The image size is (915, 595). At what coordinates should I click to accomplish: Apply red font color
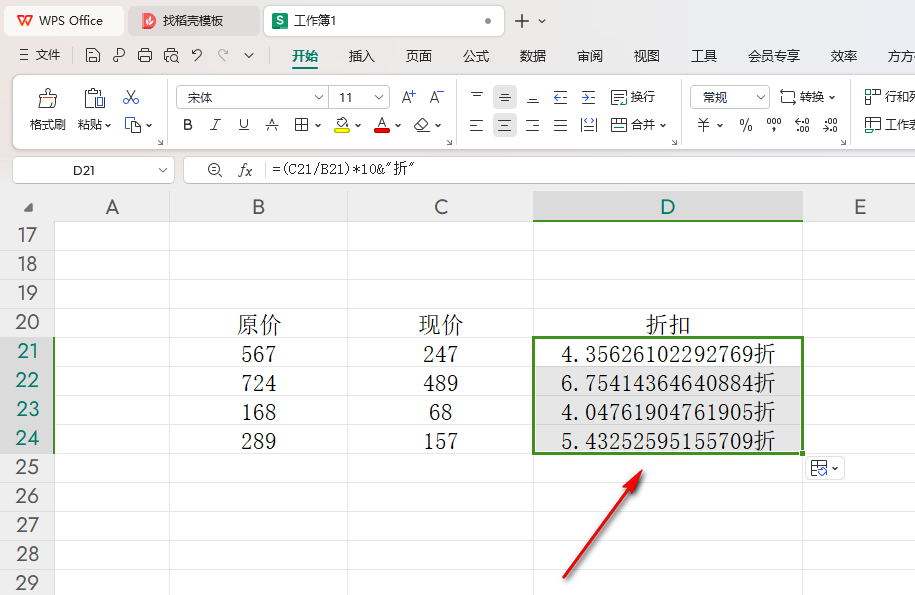pyautogui.click(x=382, y=125)
